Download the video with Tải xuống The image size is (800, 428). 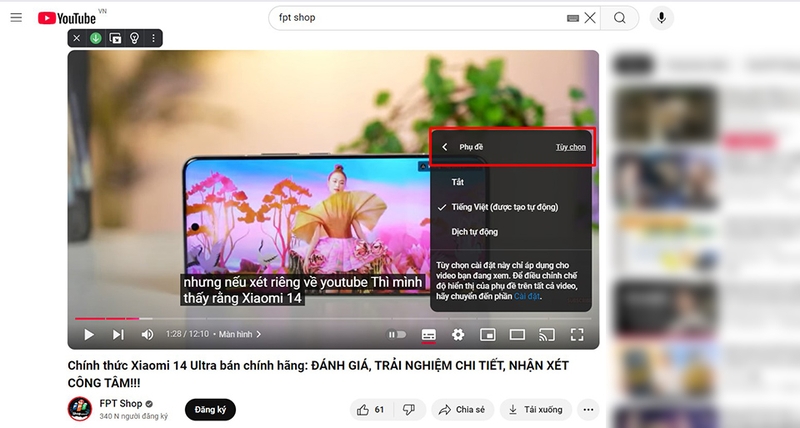point(536,410)
